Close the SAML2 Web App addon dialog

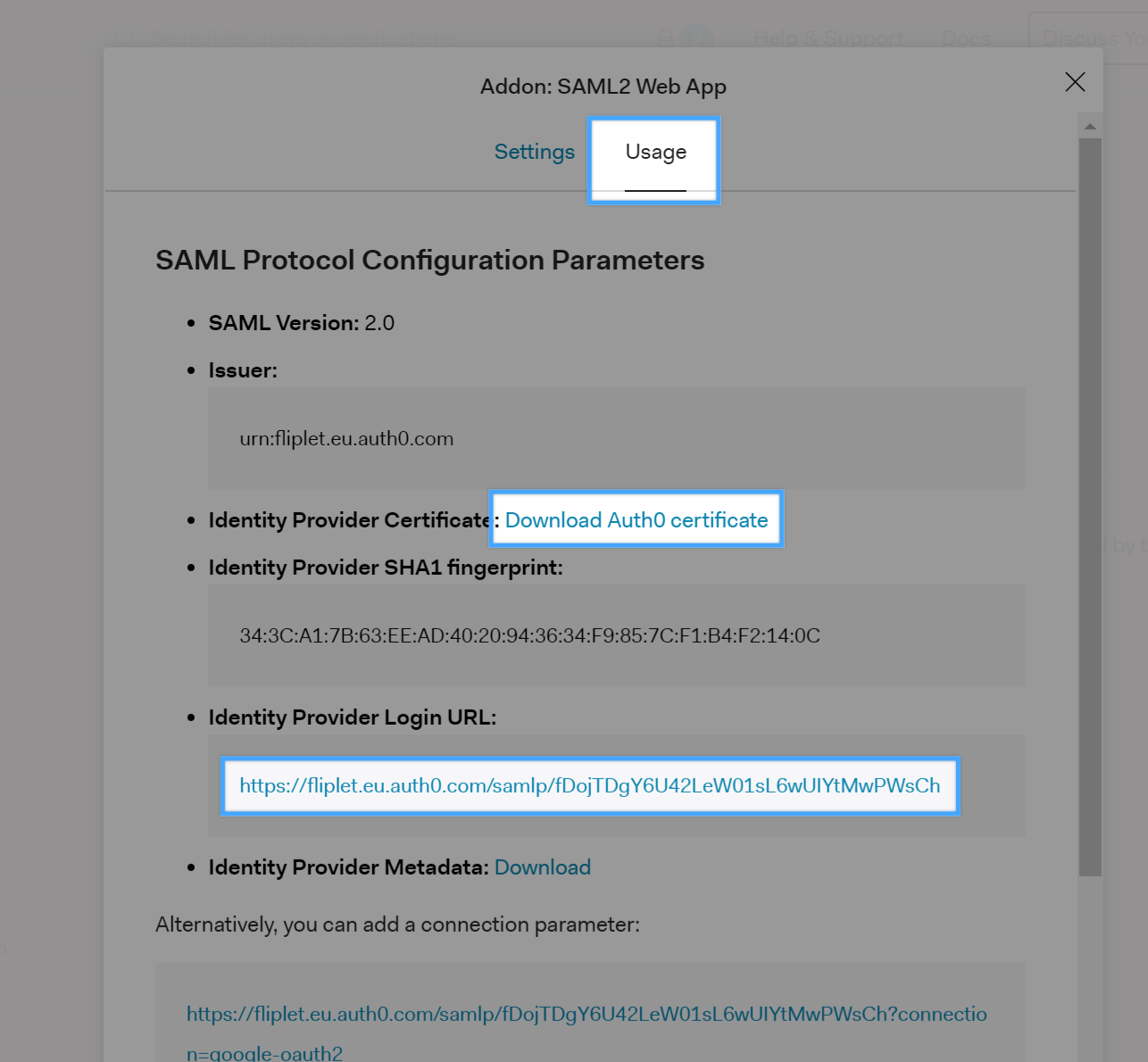pos(1075,82)
